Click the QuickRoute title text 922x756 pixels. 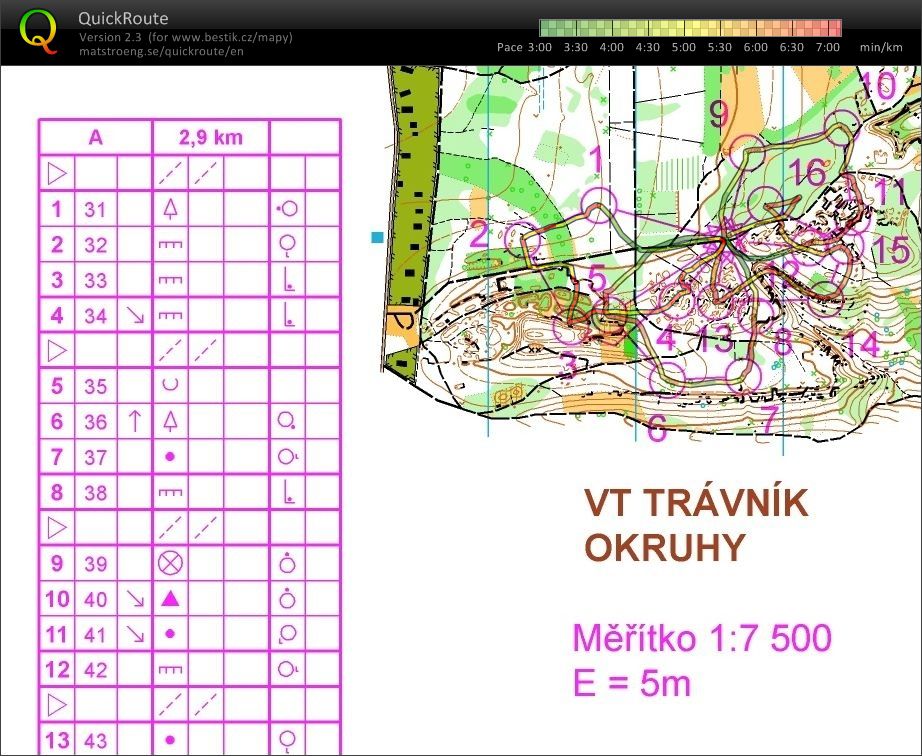(123, 18)
